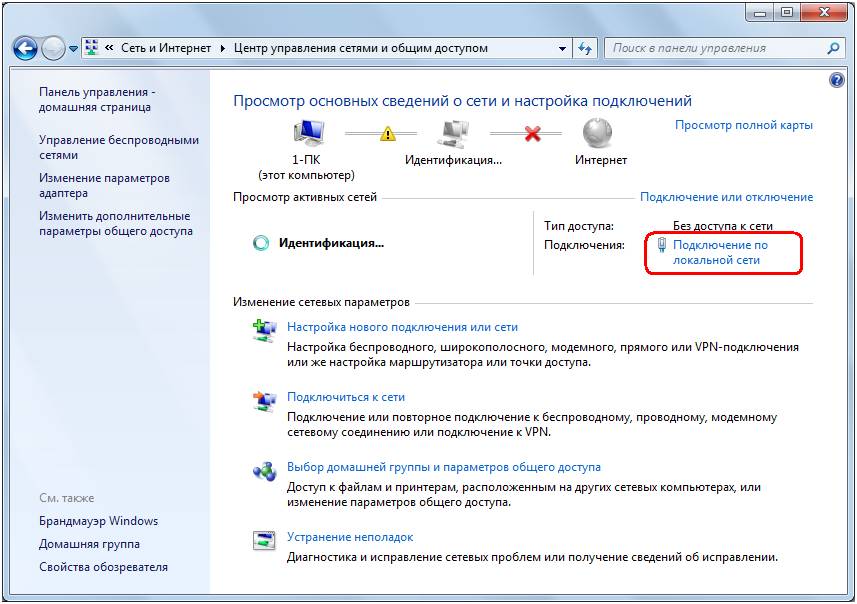This screenshot has height=604, width=857.
Task: Open 'Изменить дополнительные параметры общего доступа'
Action: (115, 224)
